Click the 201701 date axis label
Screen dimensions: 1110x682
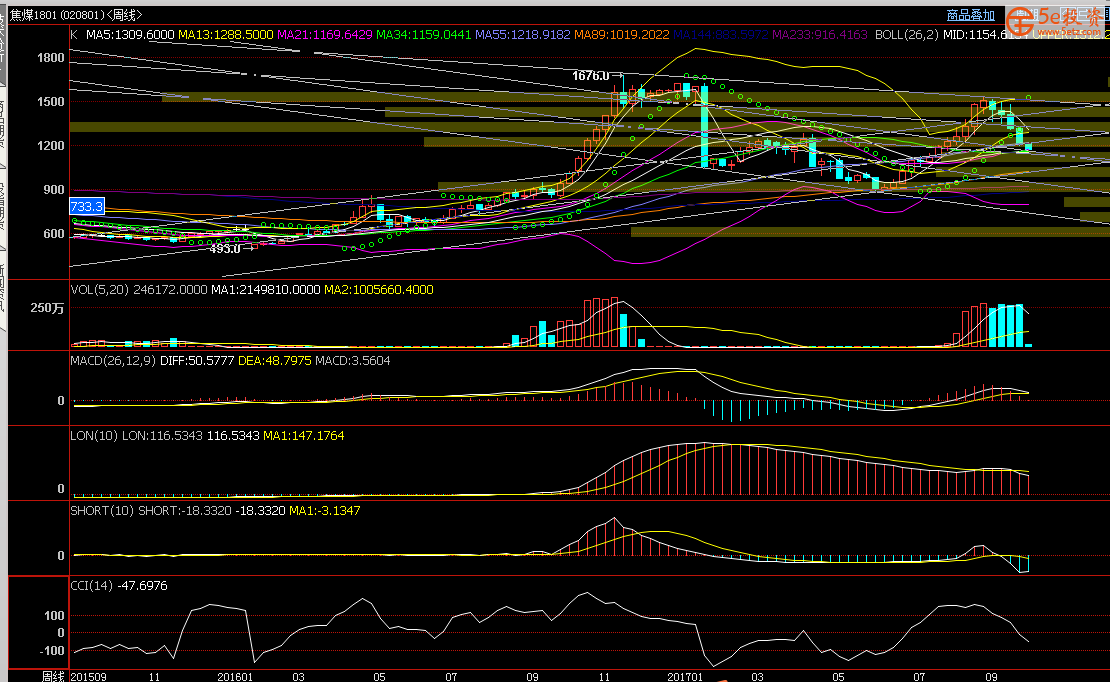[685, 676]
